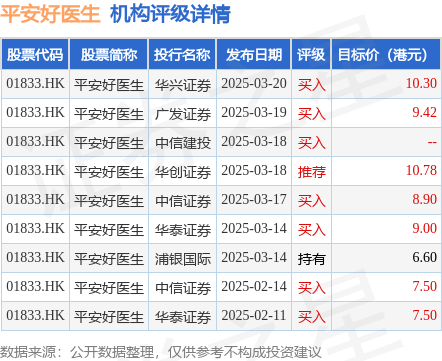The width and height of the screenshot is (442, 361).
Task: Click the date 2025-03-17
Action: (x=254, y=199)
